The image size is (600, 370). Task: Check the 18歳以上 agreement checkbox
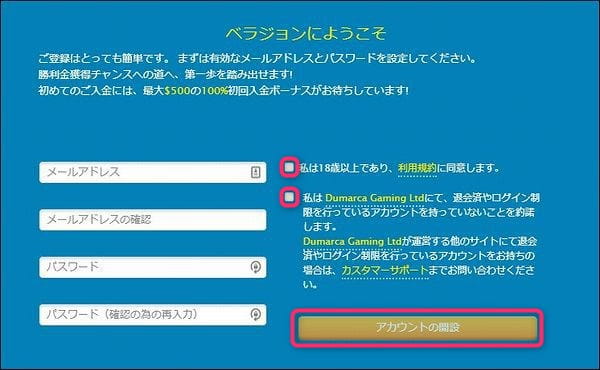point(289,167)
